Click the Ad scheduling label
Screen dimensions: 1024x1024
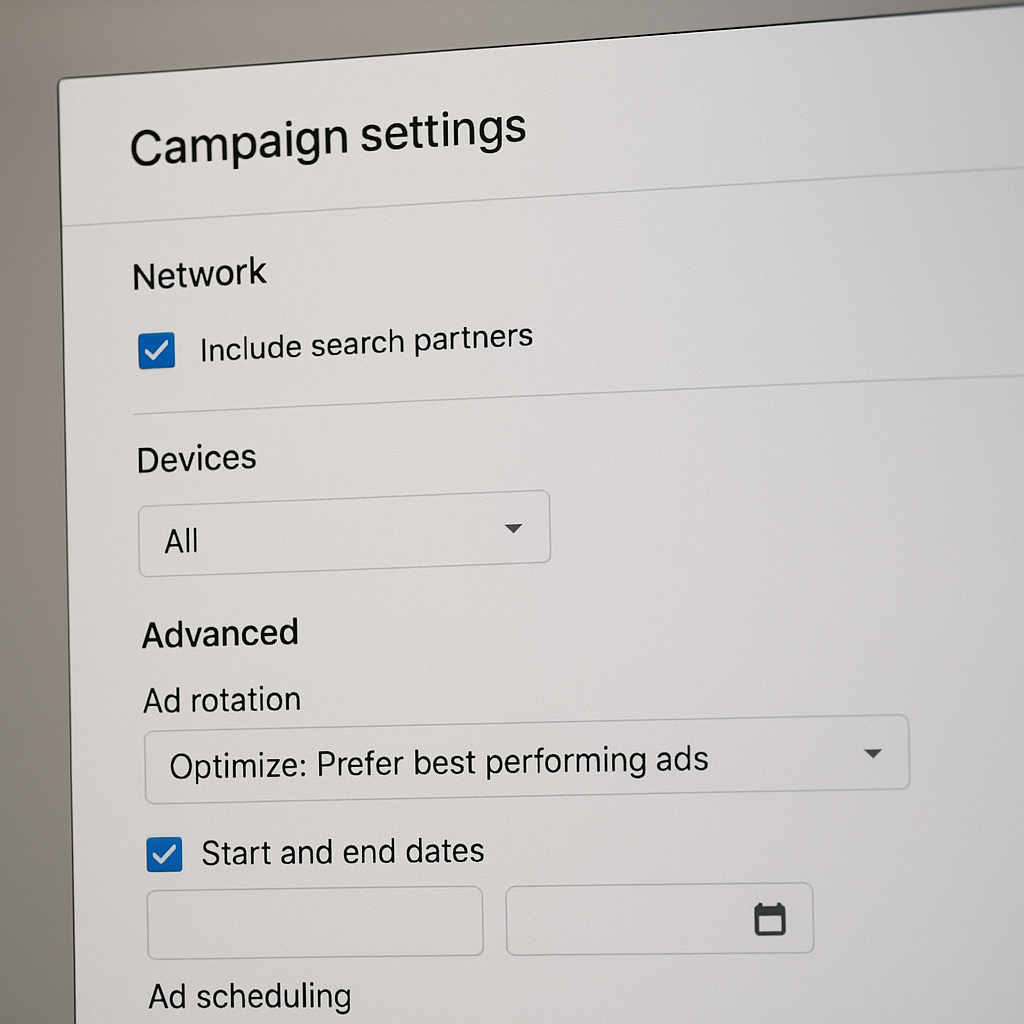[x=250, y=996]
